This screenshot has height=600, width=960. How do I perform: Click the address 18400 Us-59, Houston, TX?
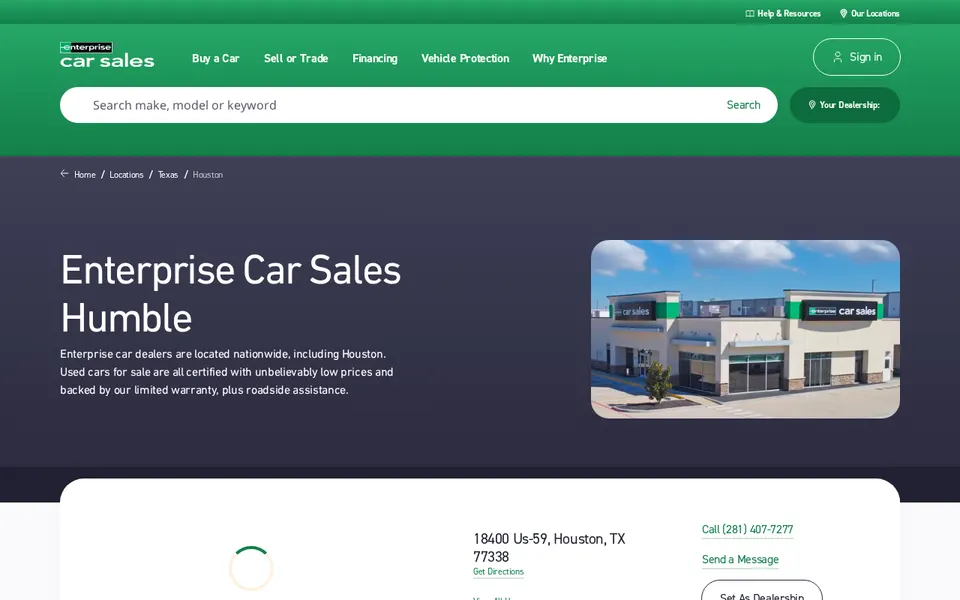coord(549,547)
